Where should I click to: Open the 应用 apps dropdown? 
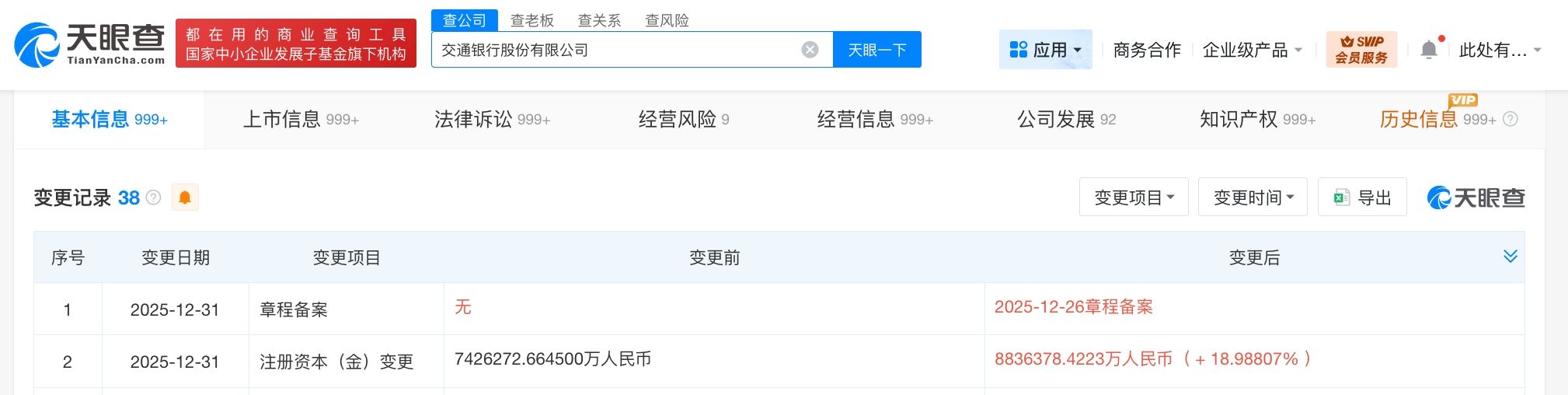point(1045,50)
